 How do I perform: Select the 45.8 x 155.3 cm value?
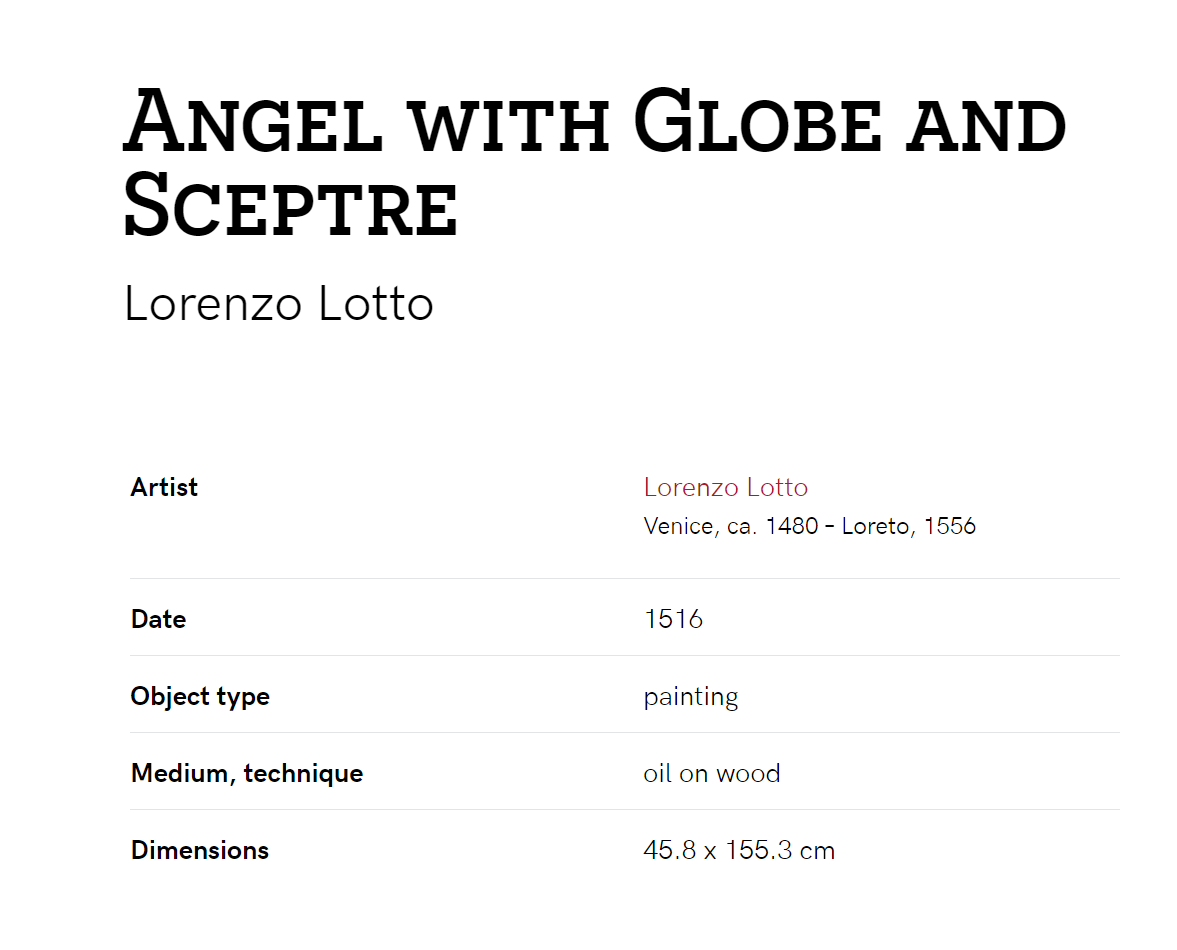click(739, 850)
